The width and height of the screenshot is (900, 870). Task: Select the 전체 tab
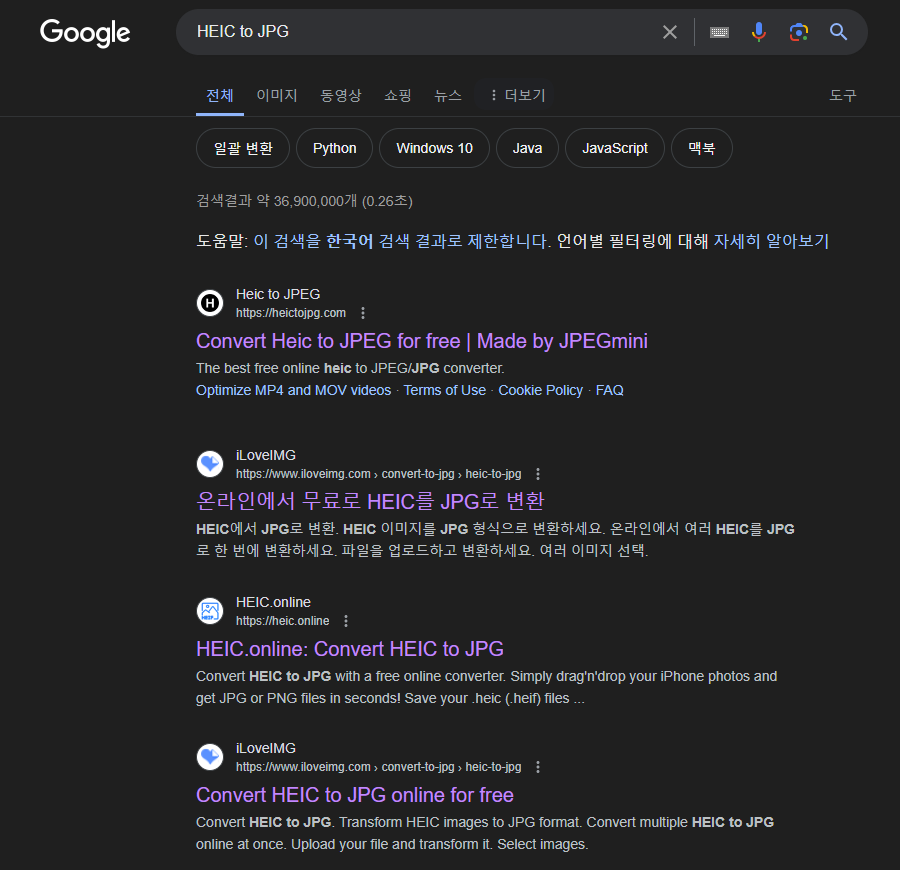[x=220, y=95]
